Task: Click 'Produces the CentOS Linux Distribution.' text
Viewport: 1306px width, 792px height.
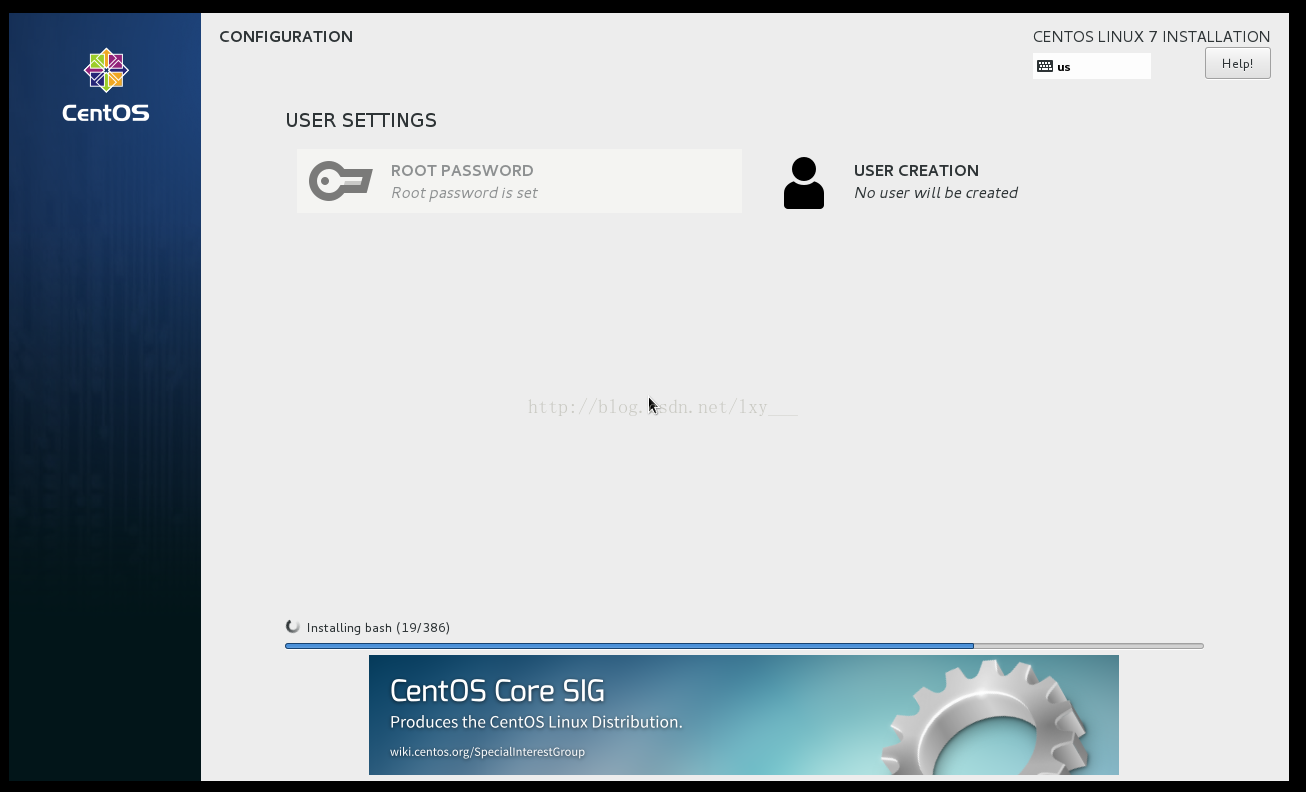Action: (x=536, y=722)
